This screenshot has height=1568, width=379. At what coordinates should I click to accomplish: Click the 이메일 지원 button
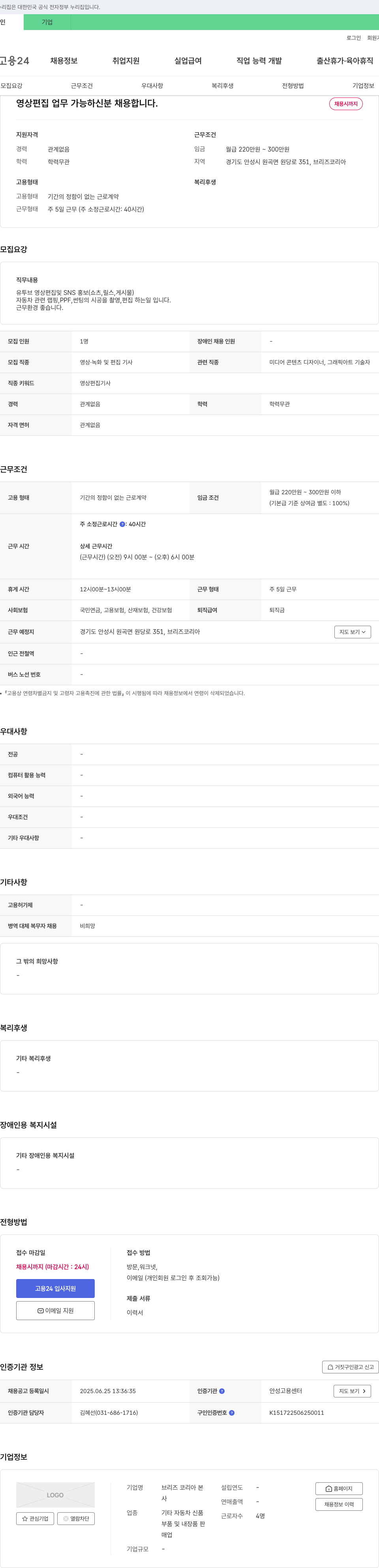click(55, 1311)
